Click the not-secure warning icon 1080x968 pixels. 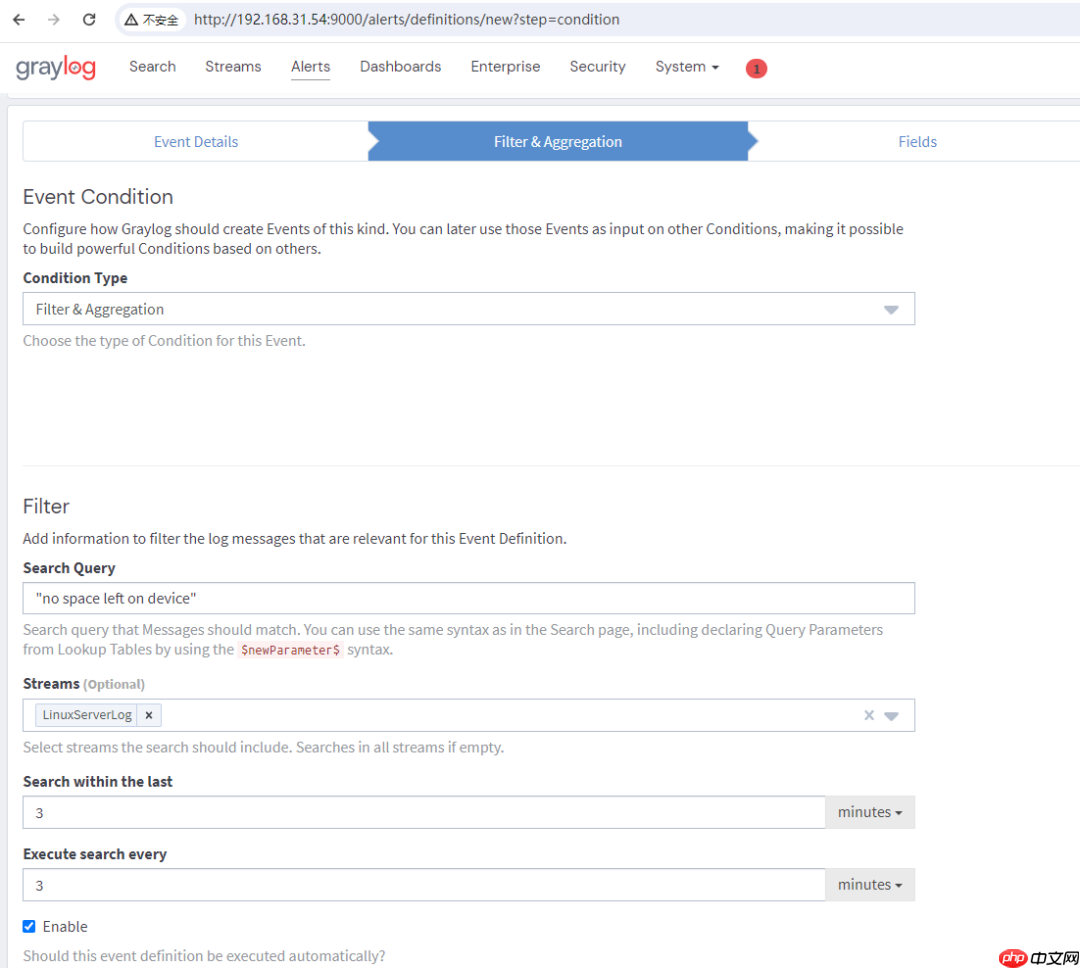click(x=131, y=20)
